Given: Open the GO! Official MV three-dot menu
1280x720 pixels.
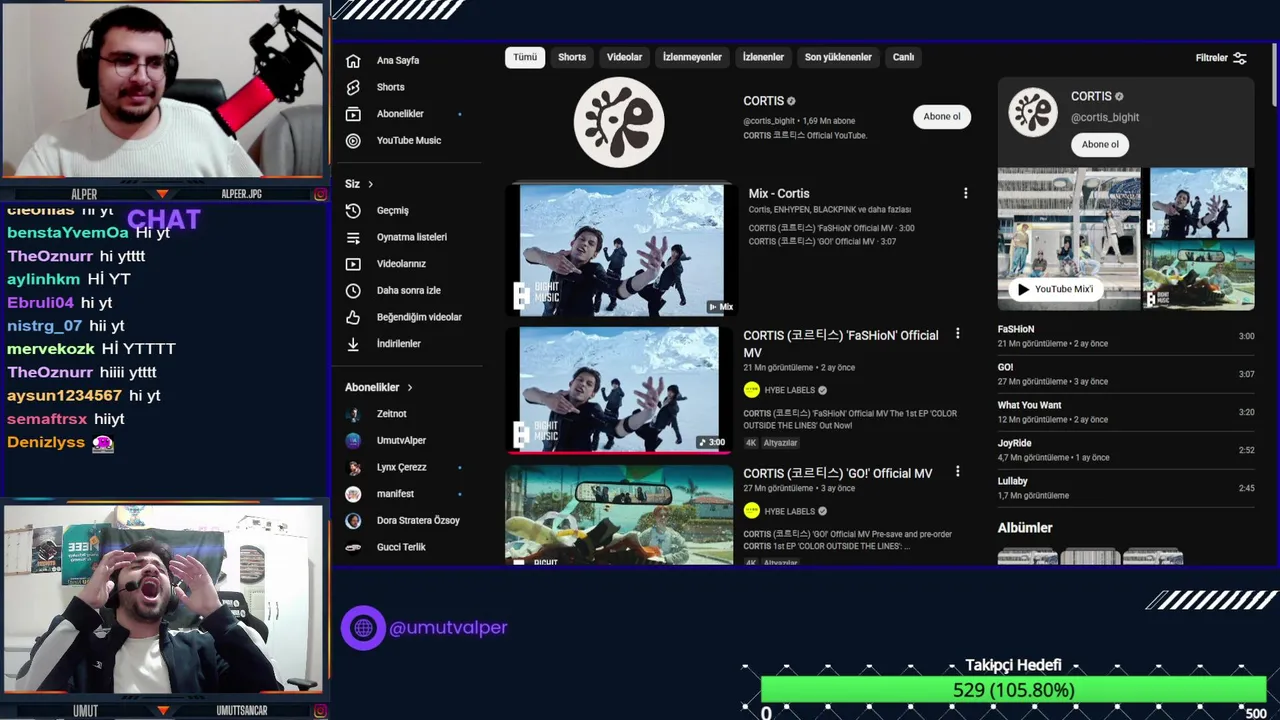Looking at the screenshot, I should 957,471.
